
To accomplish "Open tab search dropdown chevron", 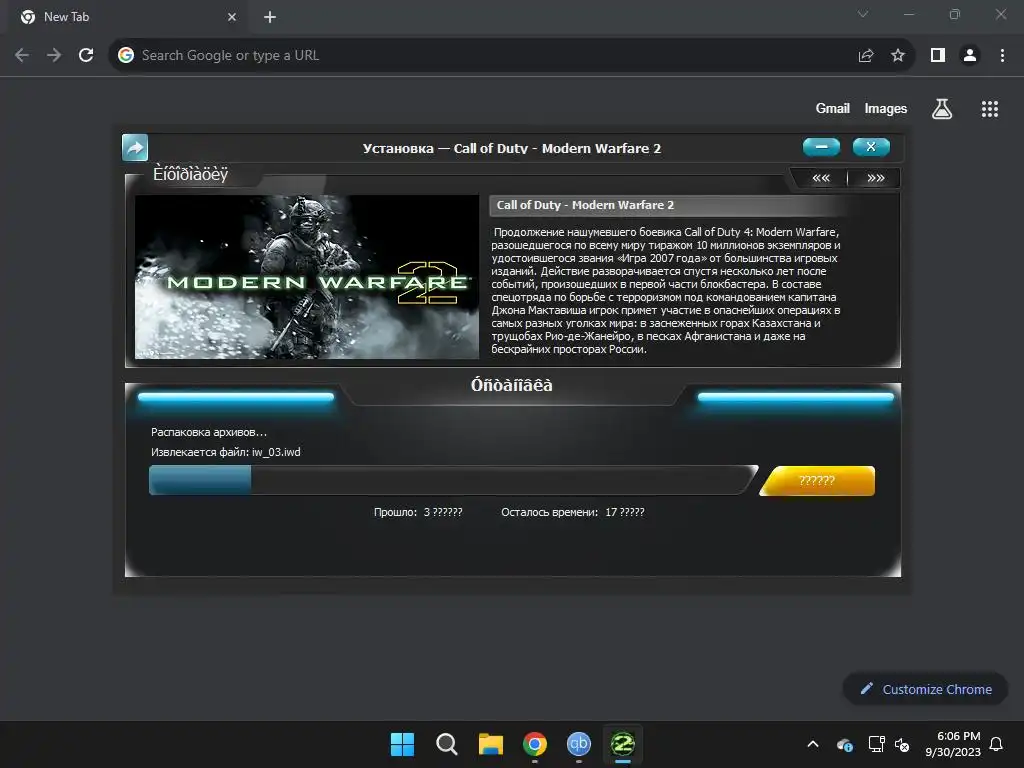I will point(863,14).
